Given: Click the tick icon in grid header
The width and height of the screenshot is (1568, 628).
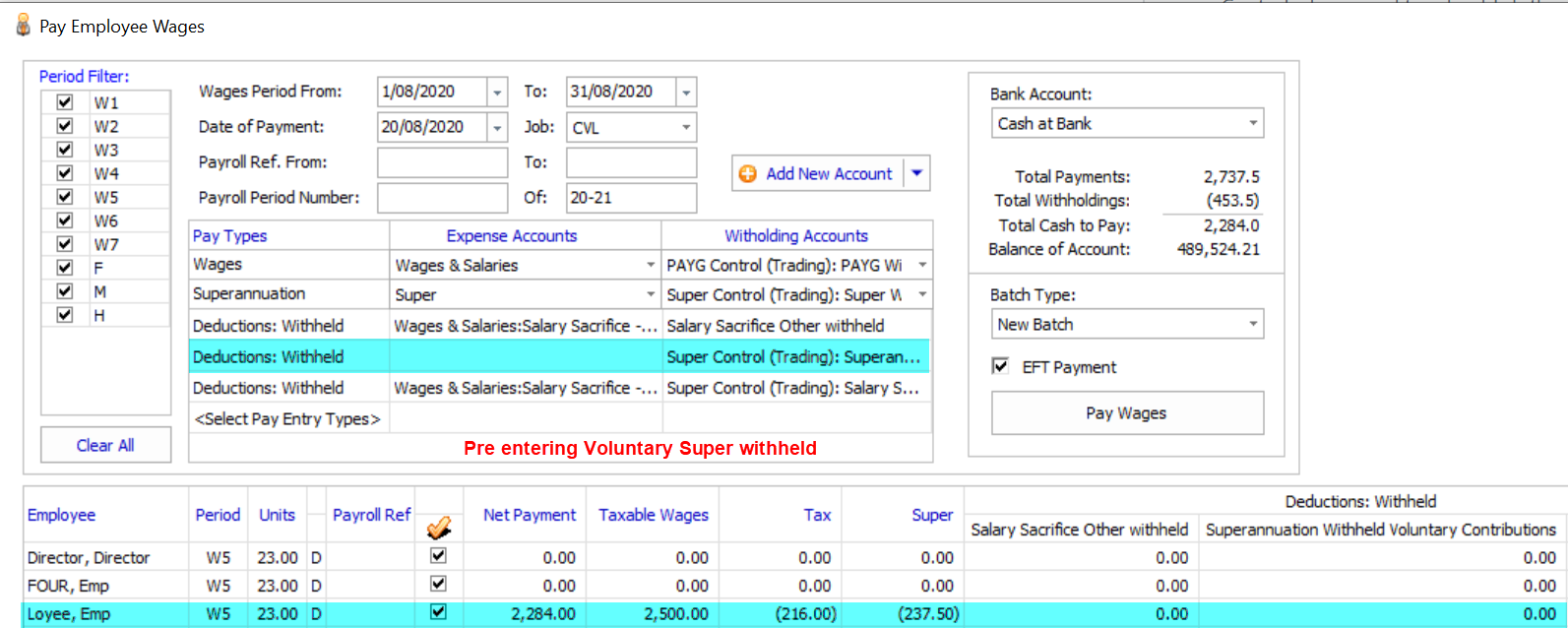Looking at the screenshot, I should pyautogui.click(x=439, y=528).
